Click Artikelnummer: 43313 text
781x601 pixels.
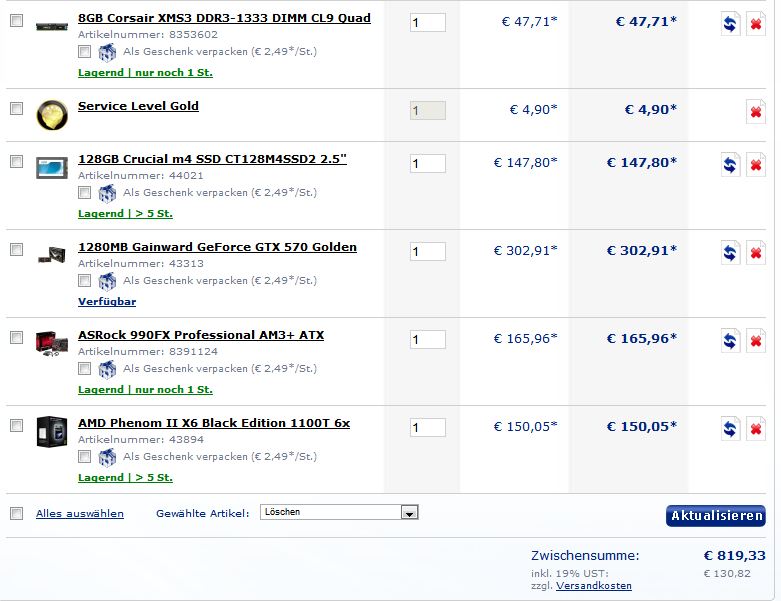[x=141, y=264]
